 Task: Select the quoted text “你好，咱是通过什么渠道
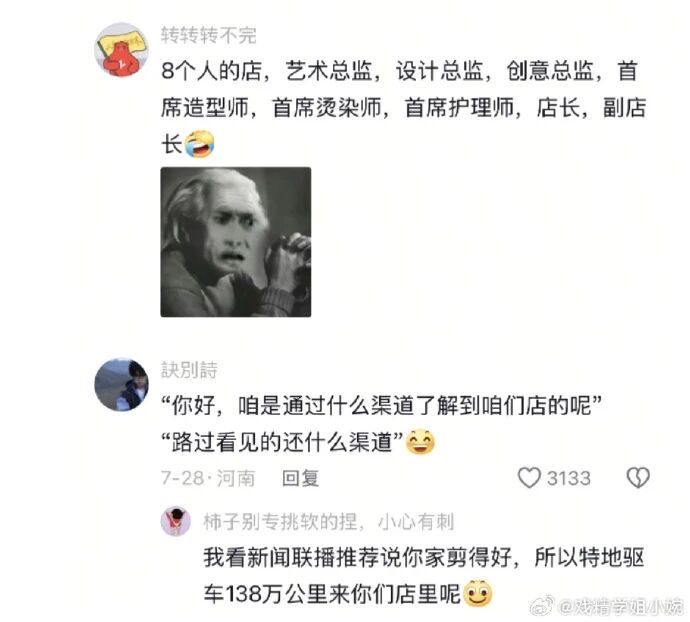(382, 405)
